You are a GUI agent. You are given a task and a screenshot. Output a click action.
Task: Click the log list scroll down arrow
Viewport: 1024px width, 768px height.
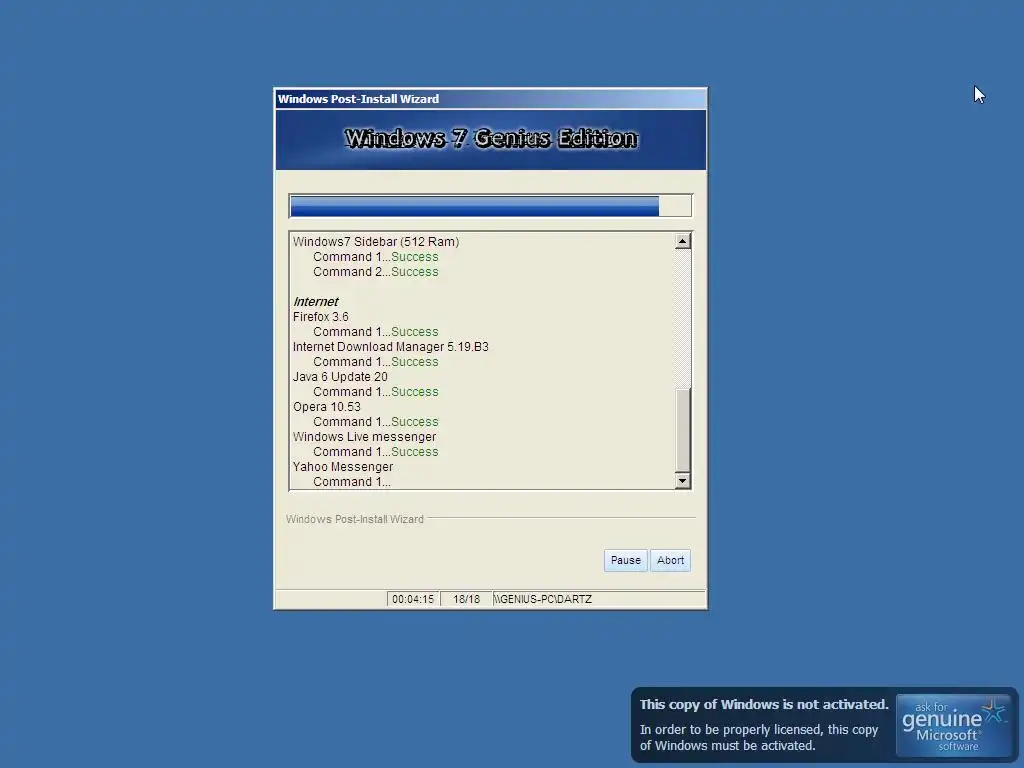pos(682,481)
